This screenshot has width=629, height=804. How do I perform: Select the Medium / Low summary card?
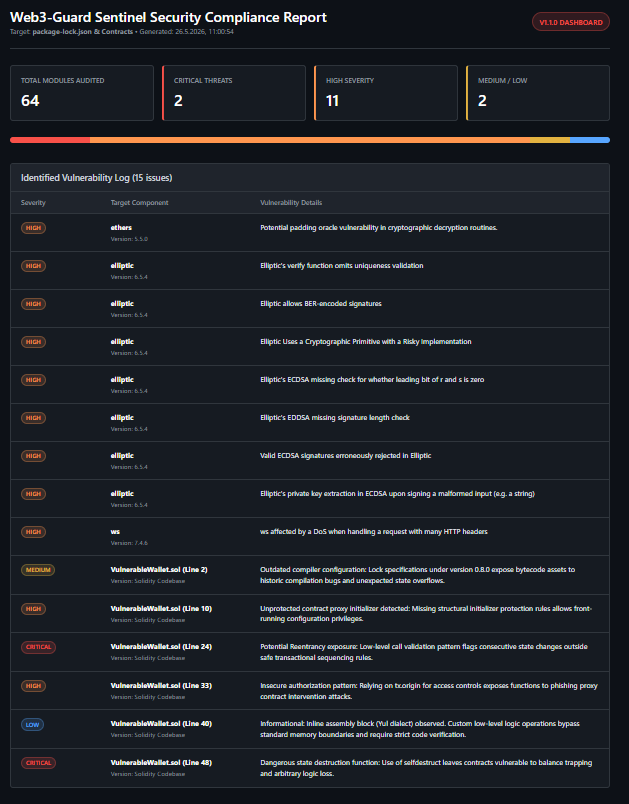click(x=538, y=93)
